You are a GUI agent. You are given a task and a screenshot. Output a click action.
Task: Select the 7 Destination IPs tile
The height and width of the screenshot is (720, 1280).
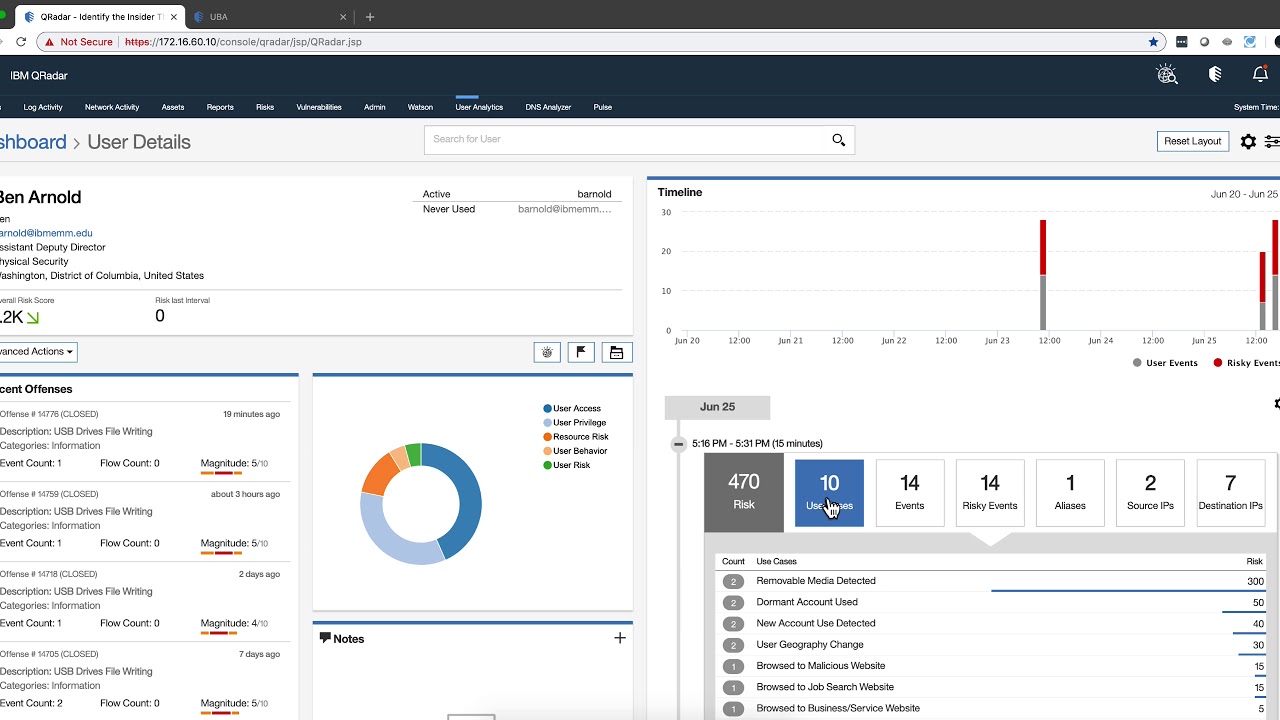1230,493
